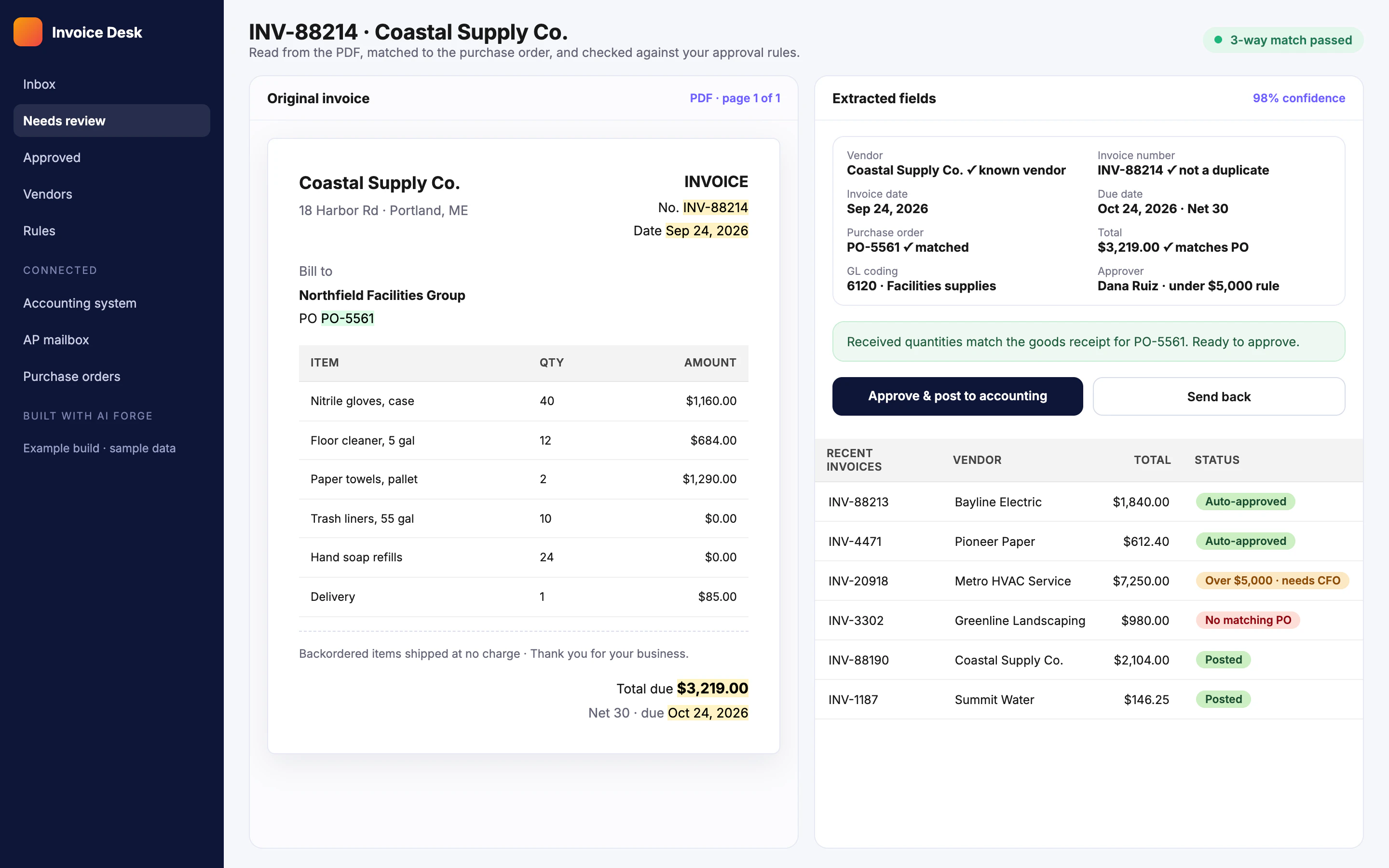Open recent invoice INV-88190
Viewport: 1389px width, 868px height.
coord(1089,660)
